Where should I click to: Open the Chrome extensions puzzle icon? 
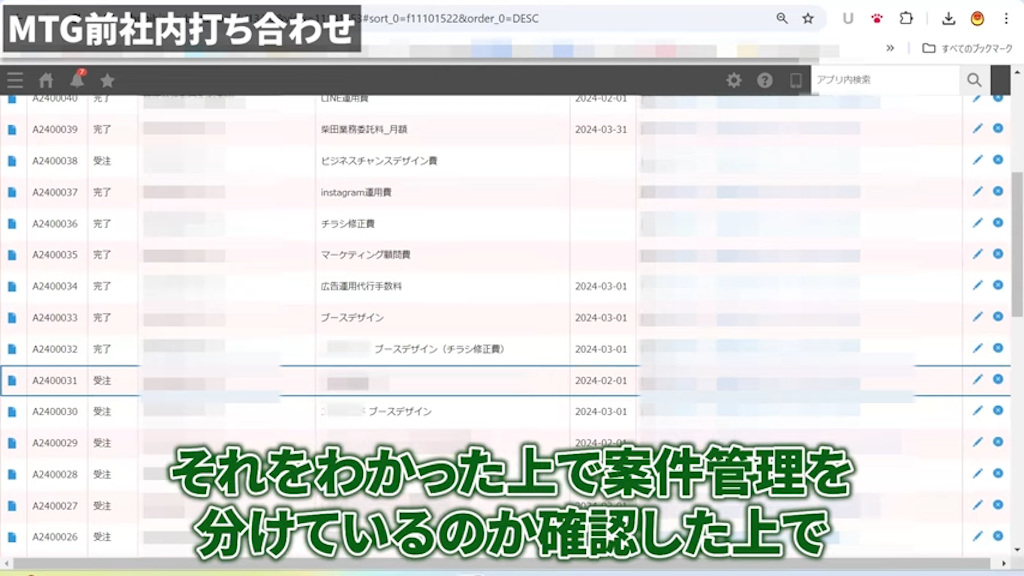coord(905,18)
